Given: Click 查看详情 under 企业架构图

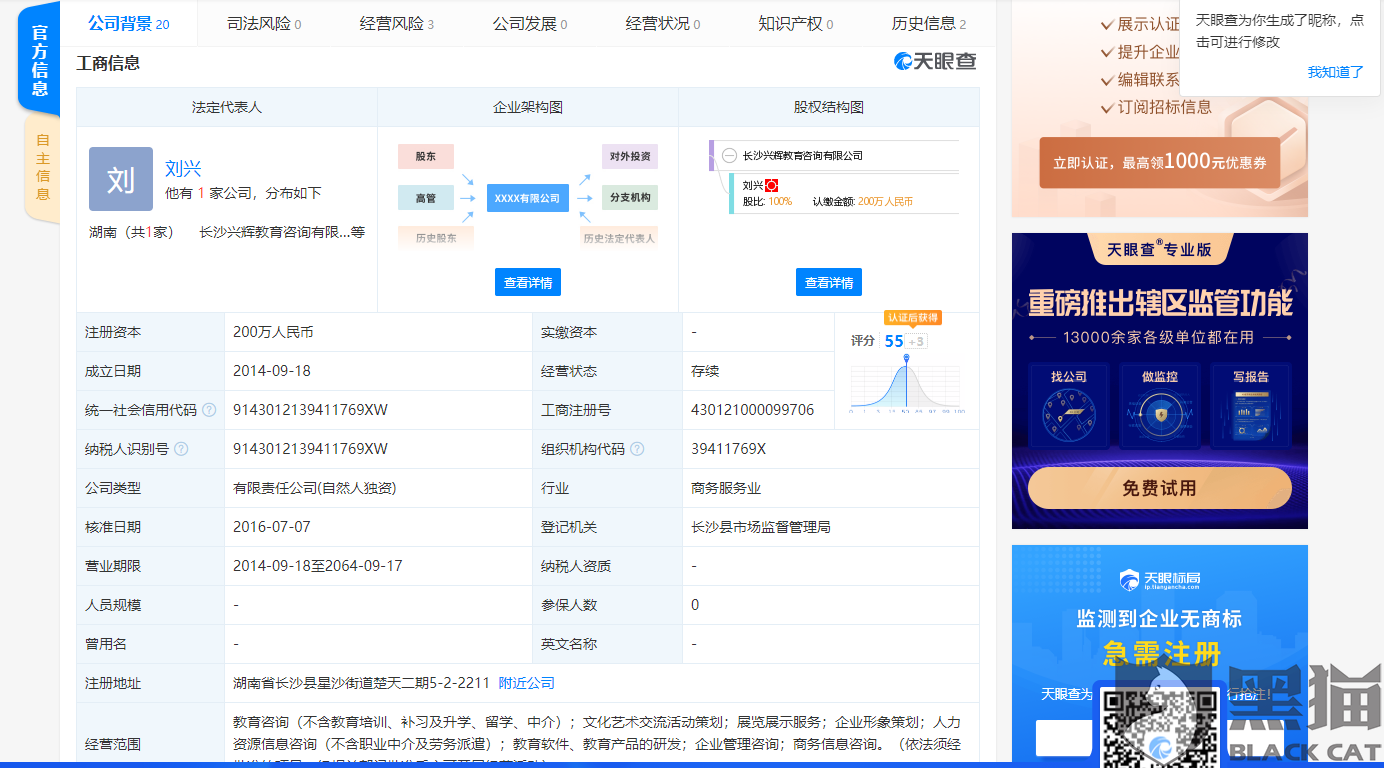Looking at the screenshot, I should [528, 282].
